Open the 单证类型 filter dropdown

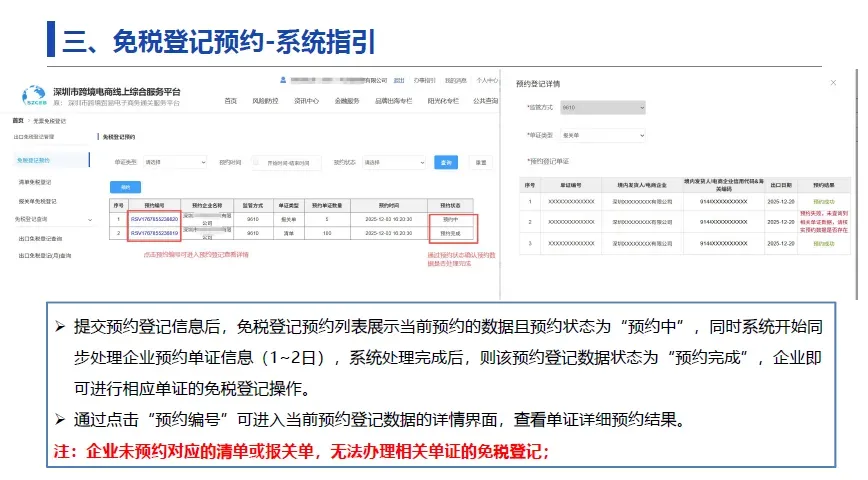pyautogui.click(x=174, y=162)
